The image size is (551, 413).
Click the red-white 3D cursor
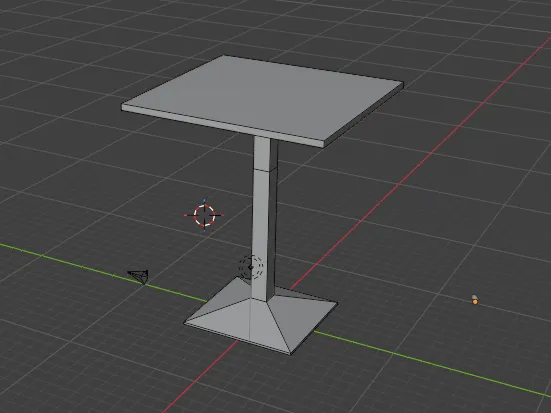tap(204, 215)
